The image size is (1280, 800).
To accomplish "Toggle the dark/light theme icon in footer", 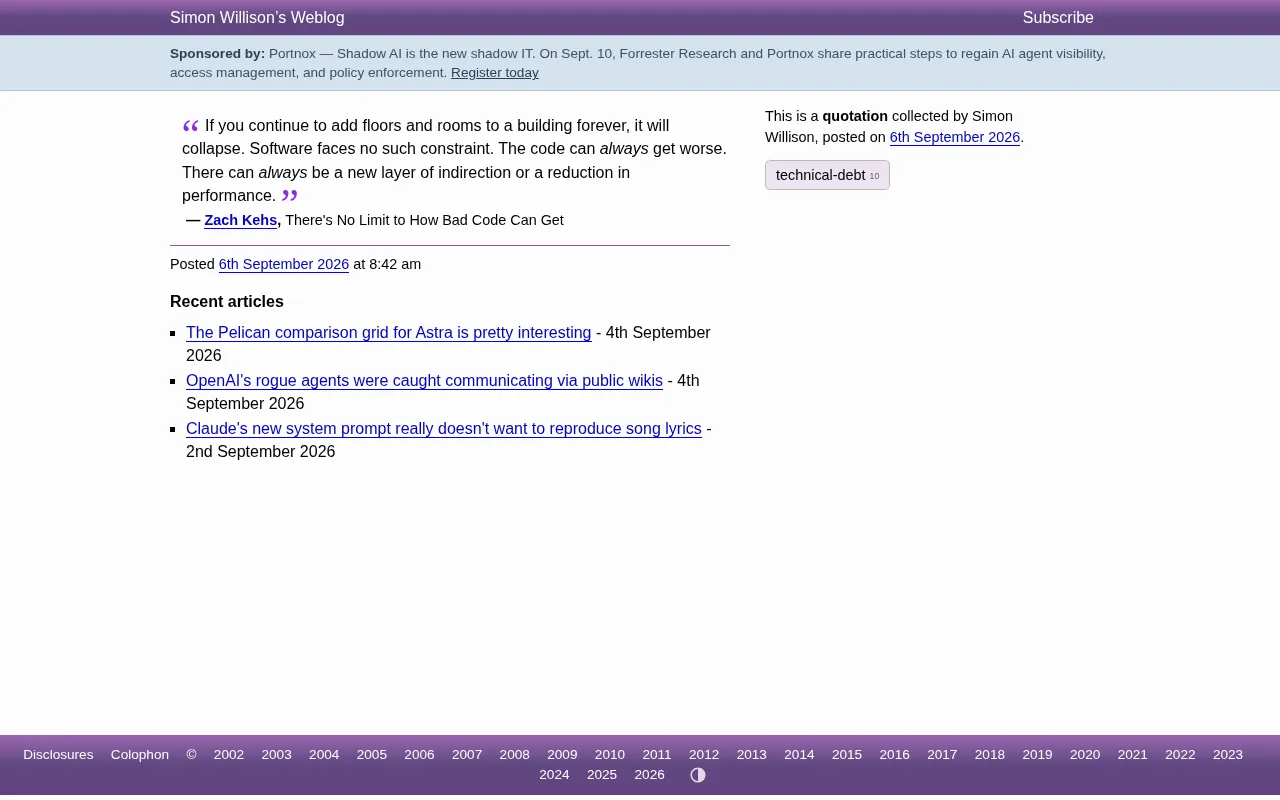I will pos(698,775).
